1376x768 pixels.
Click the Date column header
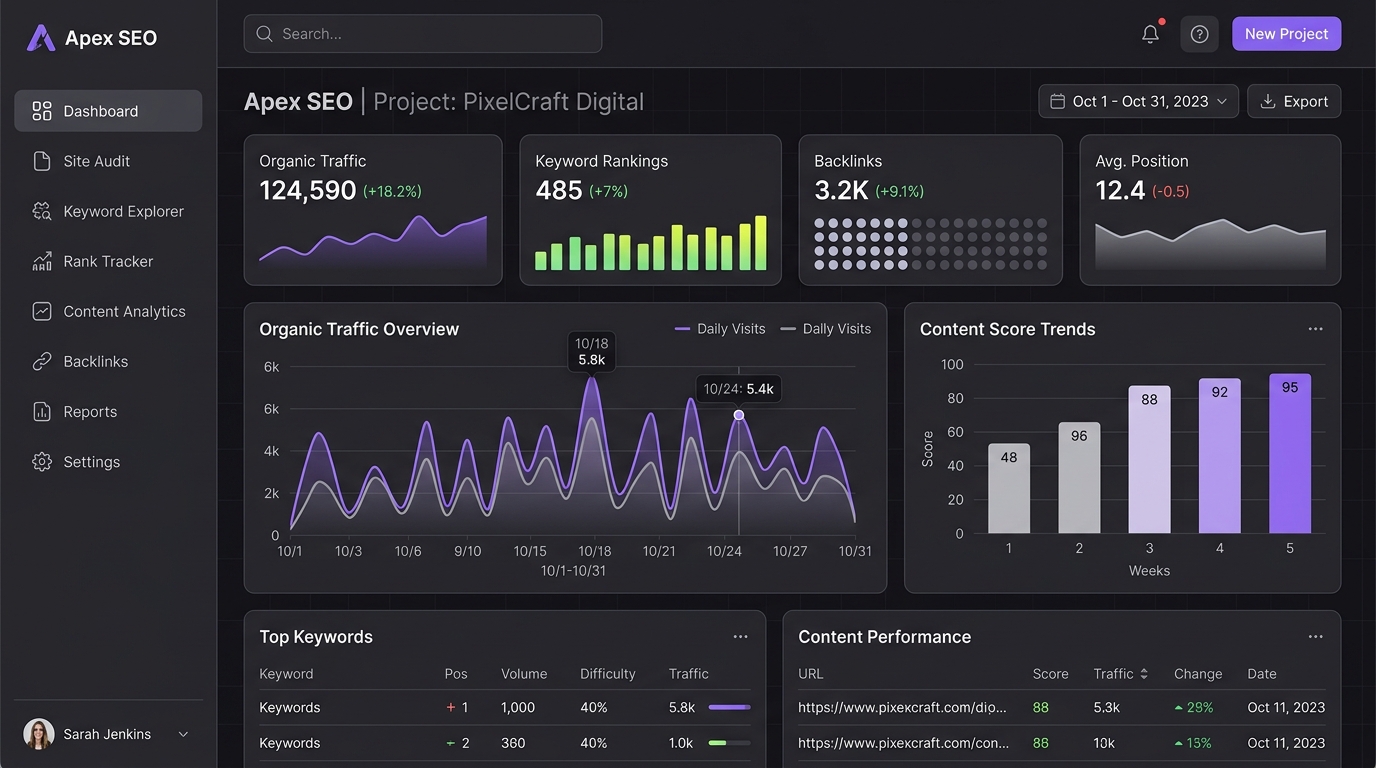point(1262,674)
